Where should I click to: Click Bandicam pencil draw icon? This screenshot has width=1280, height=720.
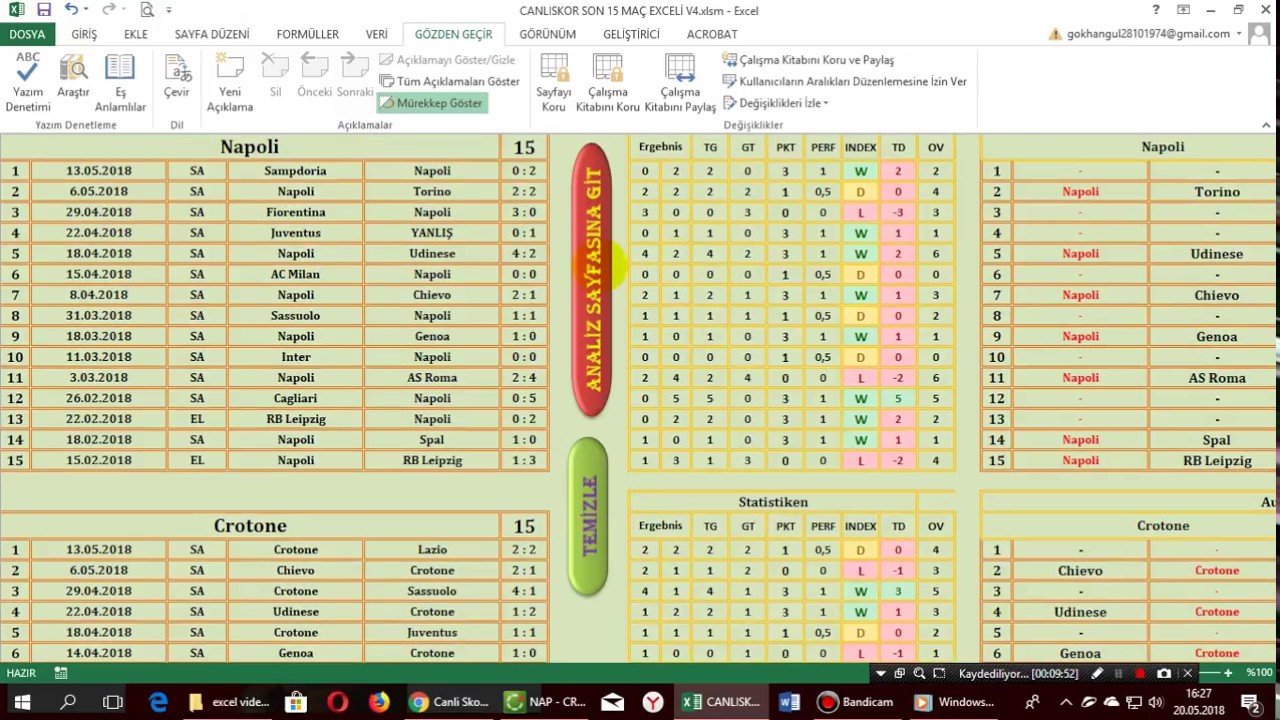pos(1097,674)
